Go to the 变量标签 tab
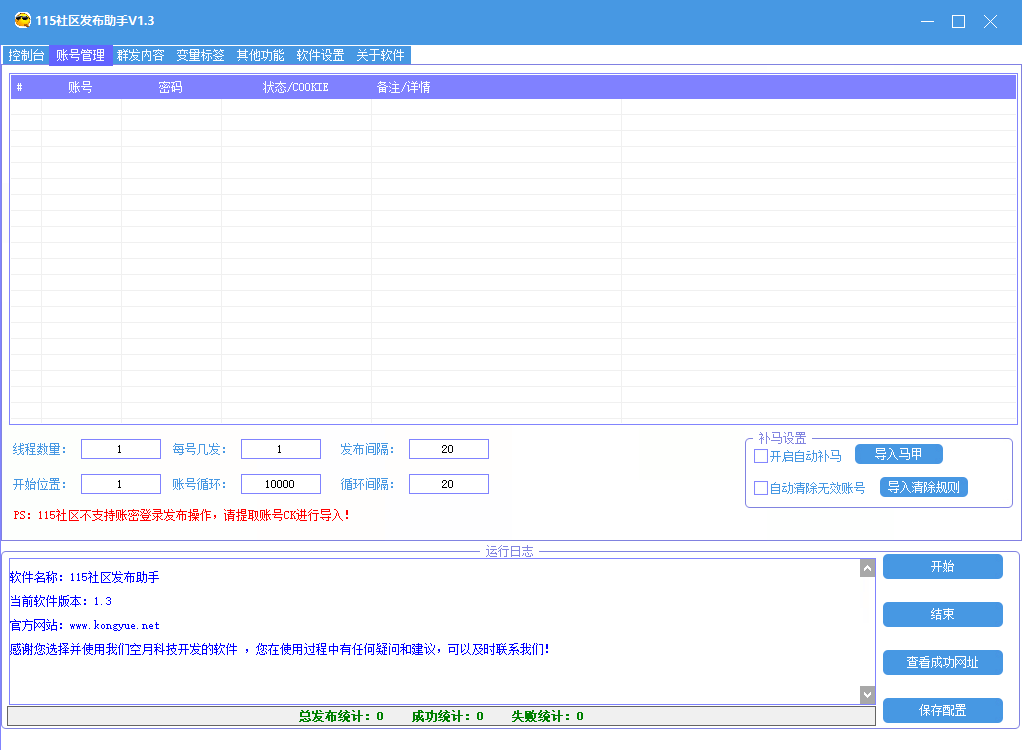 (x=200, y=55)
